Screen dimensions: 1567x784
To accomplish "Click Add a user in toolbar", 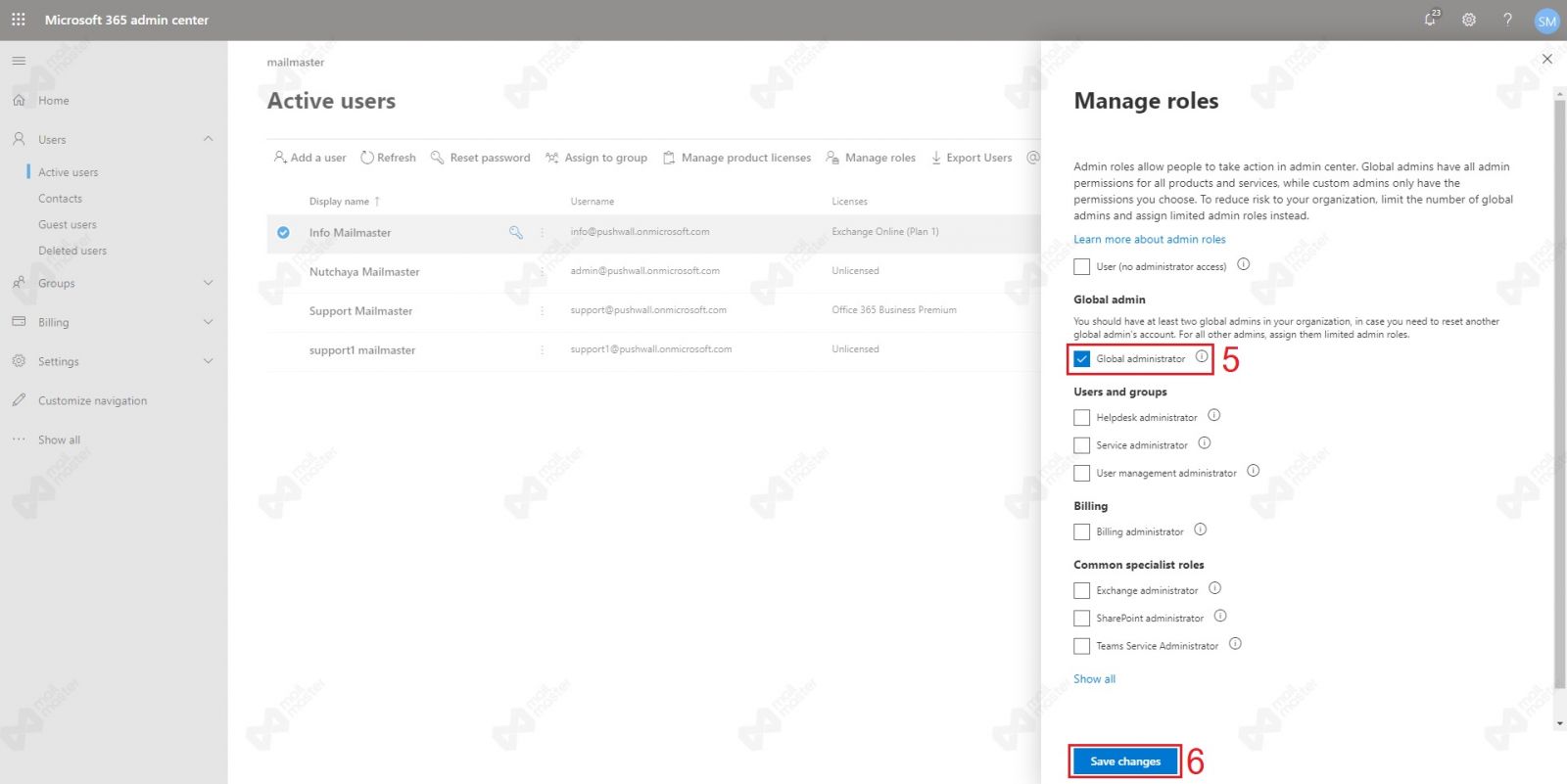I will (309, 158).
